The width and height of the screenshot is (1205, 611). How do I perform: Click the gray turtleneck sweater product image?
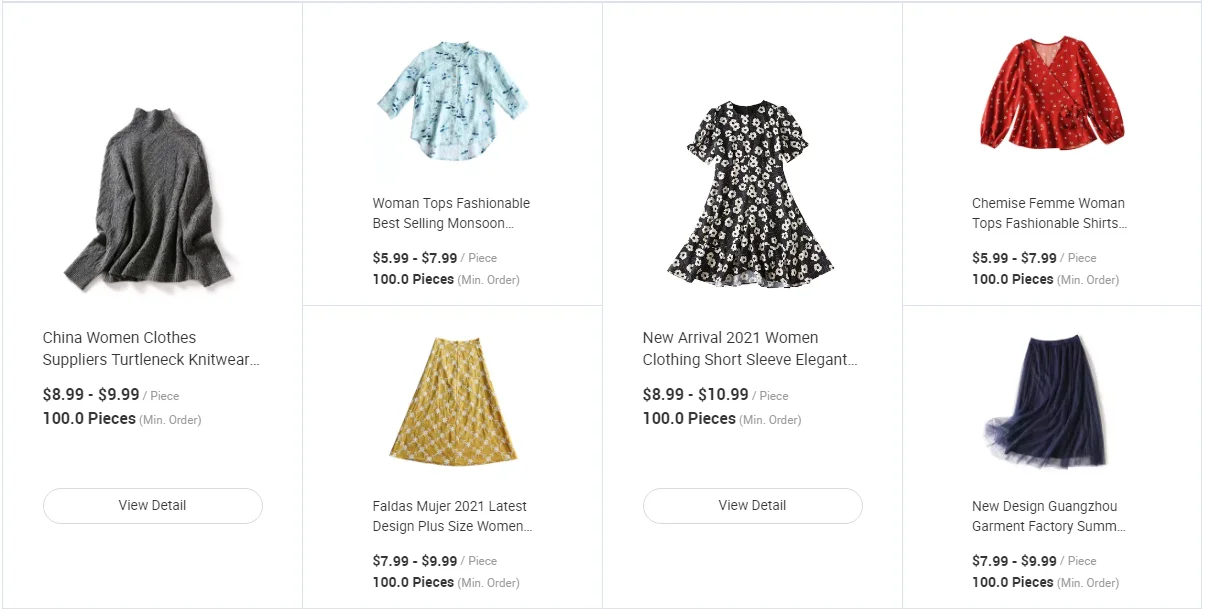[152, 194]
